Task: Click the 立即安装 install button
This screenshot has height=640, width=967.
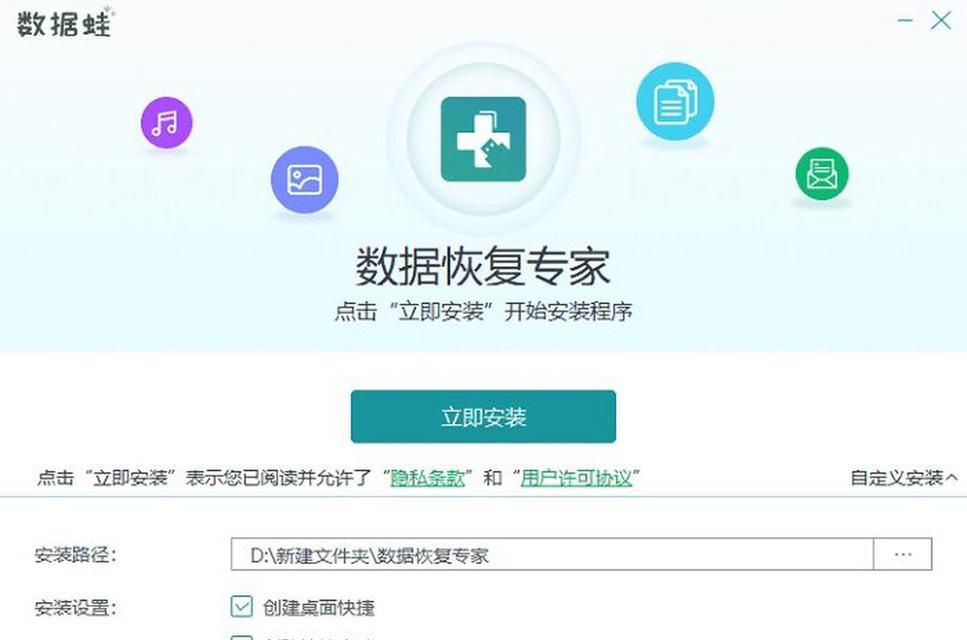Action: coord(484,417)
